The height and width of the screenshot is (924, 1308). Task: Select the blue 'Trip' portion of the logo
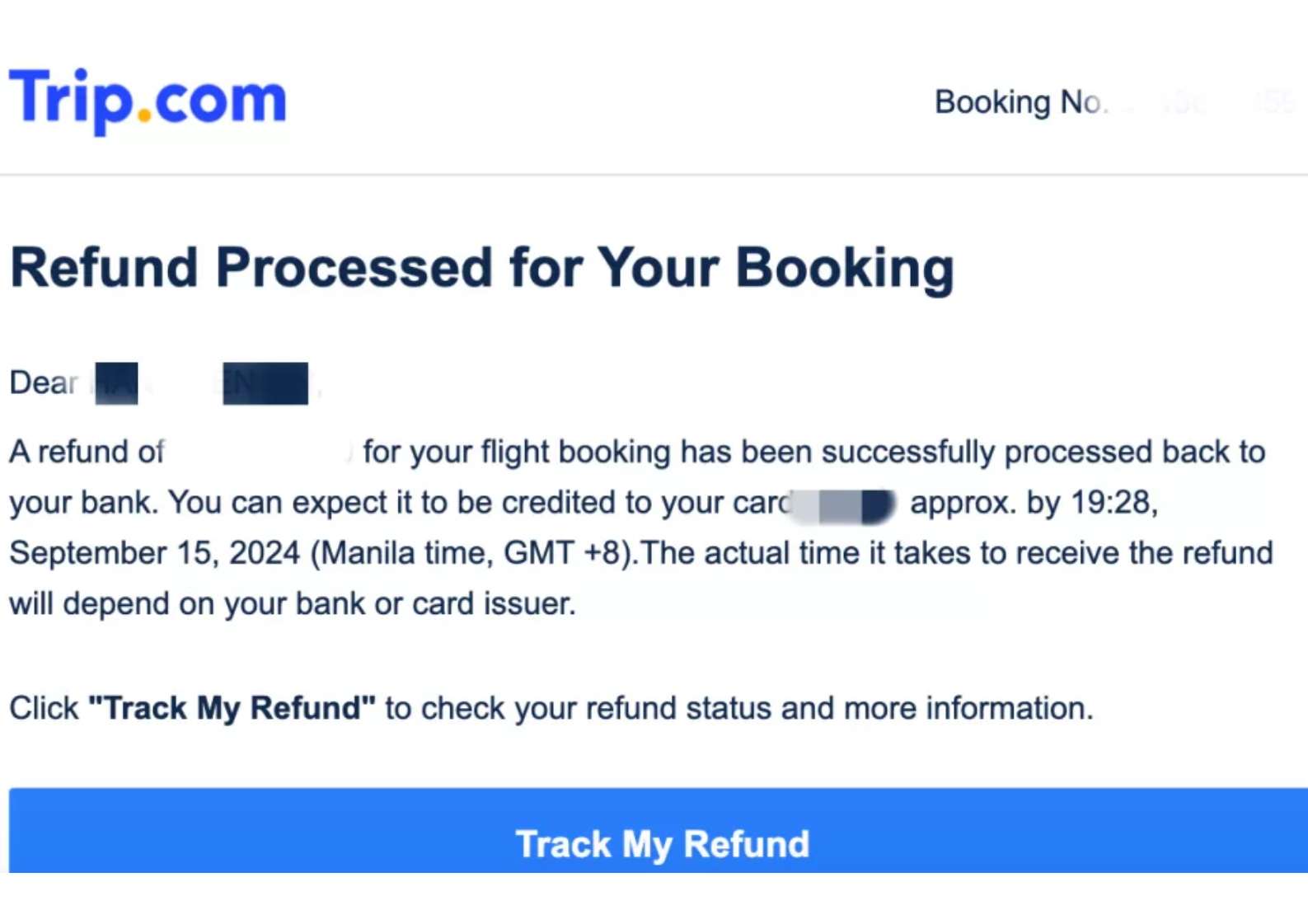click(x=70, y=97)
